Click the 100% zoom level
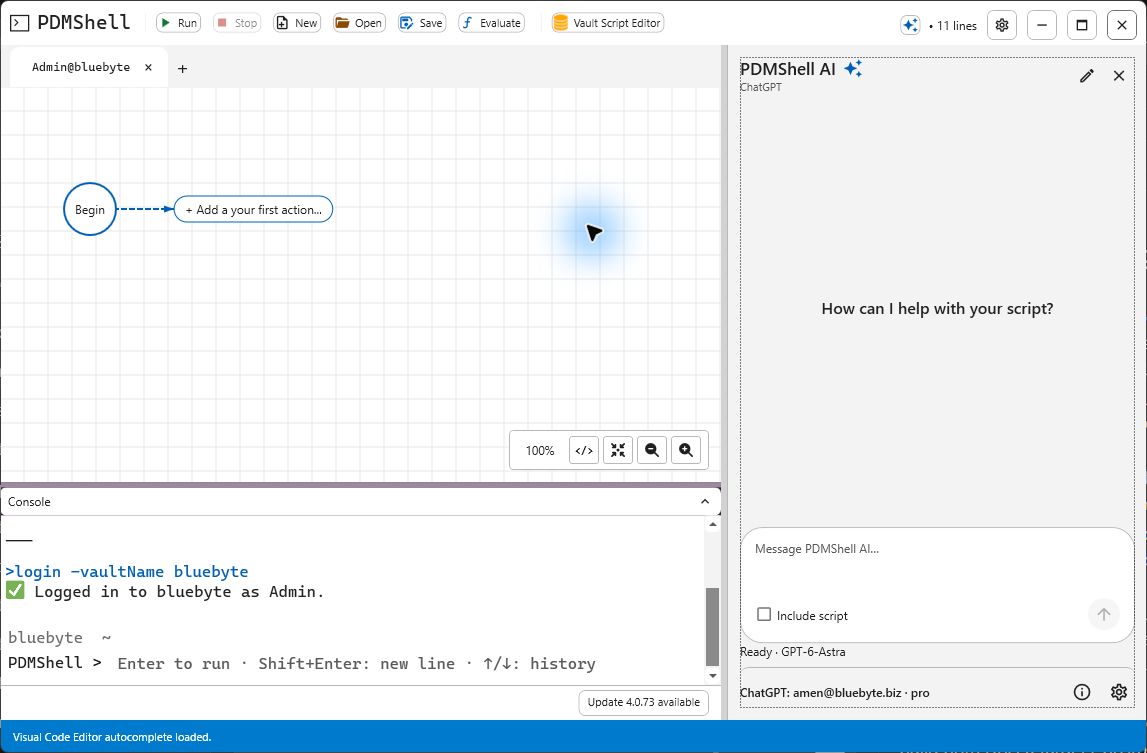This screenshot has width=1147, height=753. pos(540,451)
